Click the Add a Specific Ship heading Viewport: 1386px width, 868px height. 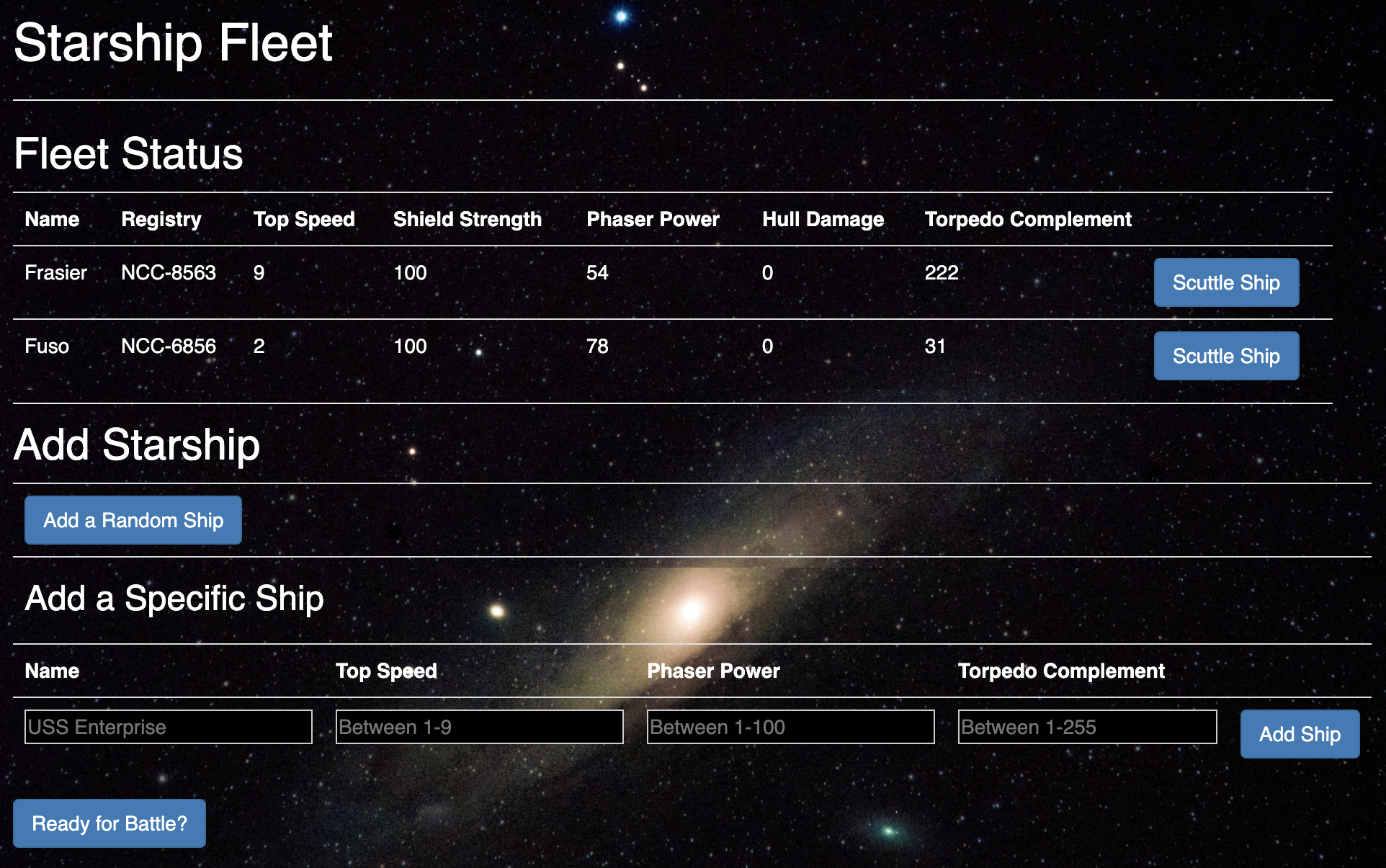(x=174, y=598)
